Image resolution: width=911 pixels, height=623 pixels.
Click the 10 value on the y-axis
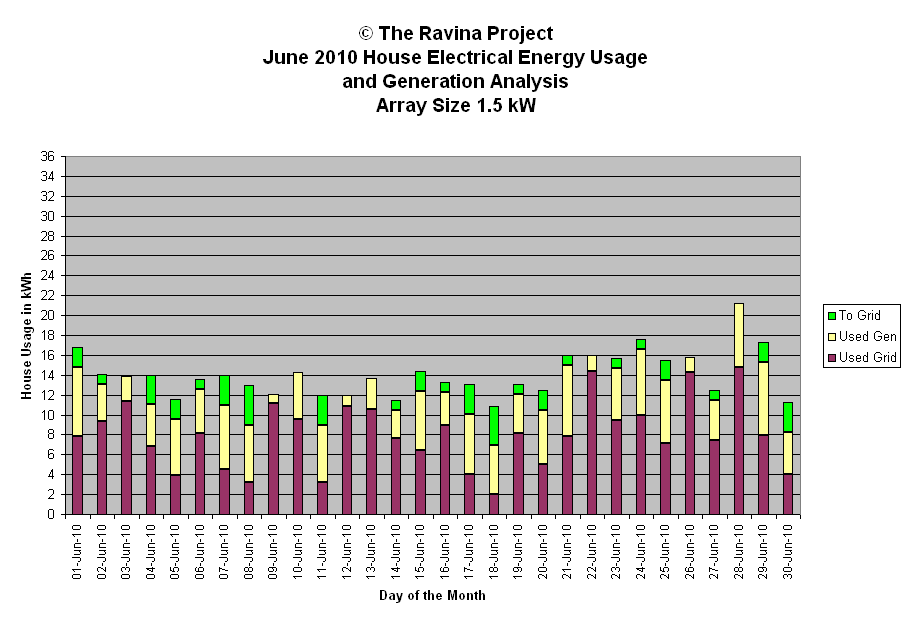tap(47, 415)
